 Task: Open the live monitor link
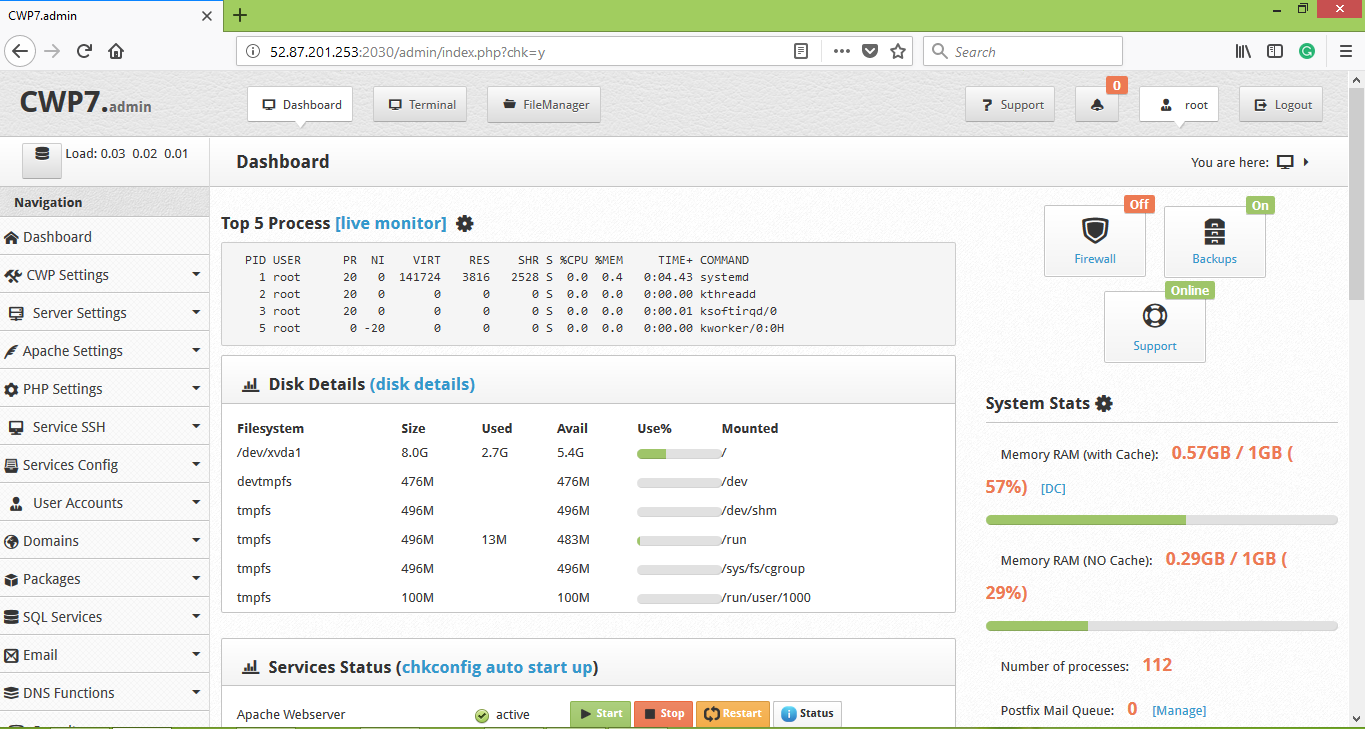(x=391, y=223)
